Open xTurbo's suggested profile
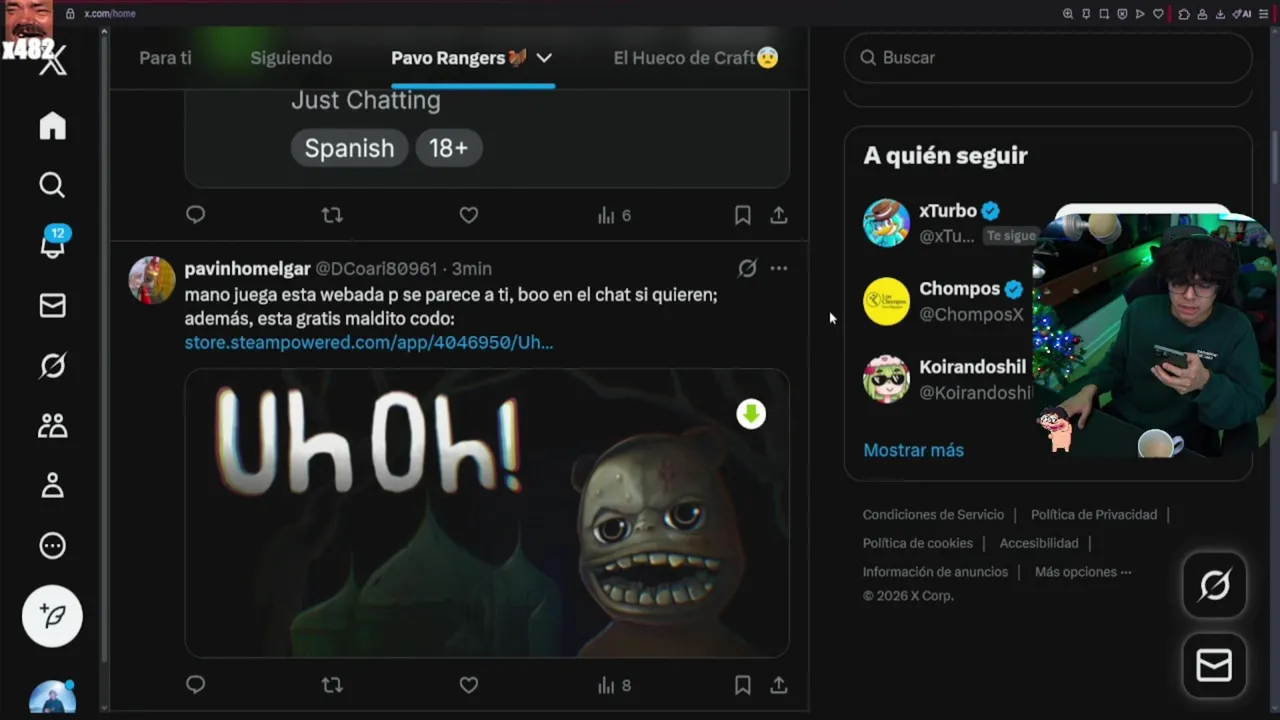Image resolution: width=1280 pixels, height=720 pixels. click(x=950, y=223)
